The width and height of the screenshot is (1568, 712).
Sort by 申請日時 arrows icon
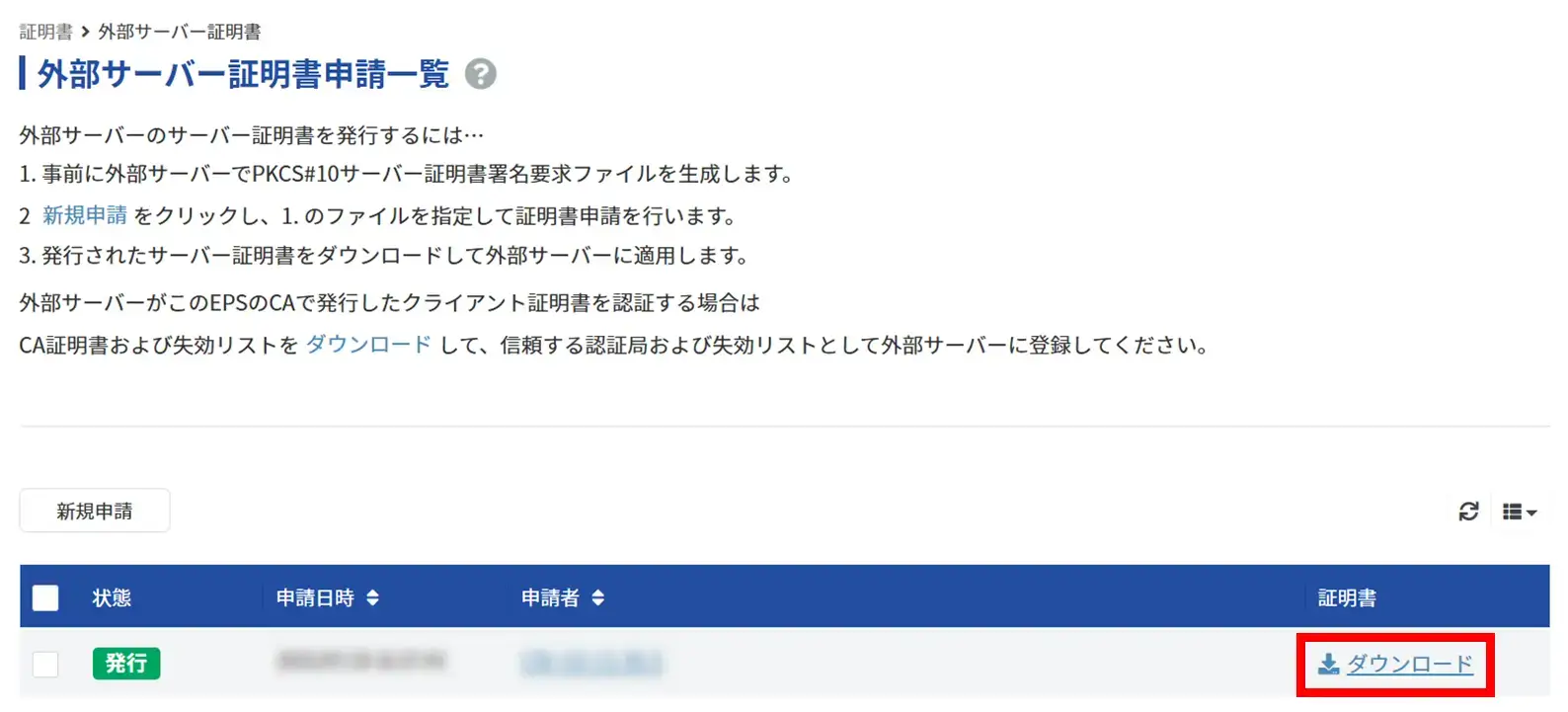click(x=372, y=597)
